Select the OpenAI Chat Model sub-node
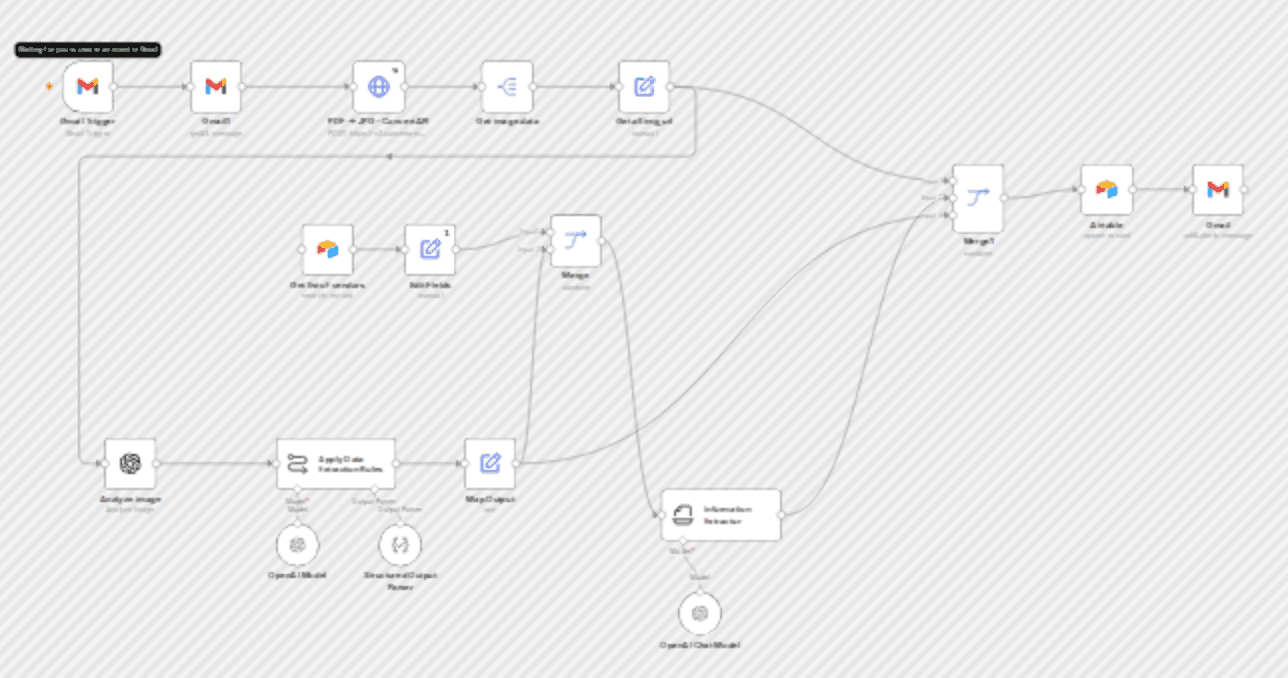 click(700, 613)
